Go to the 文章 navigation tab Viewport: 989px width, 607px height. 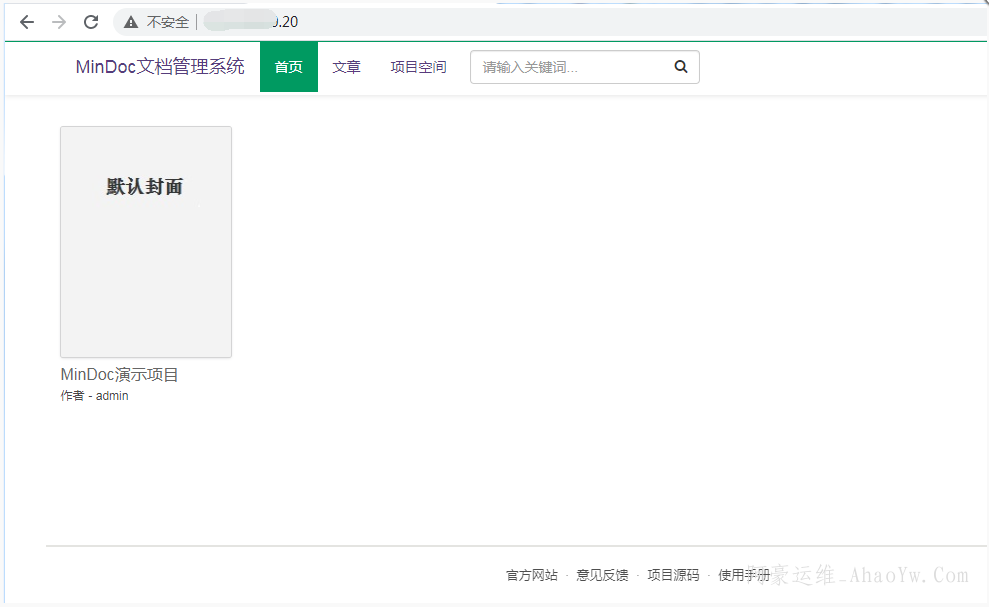click(346, 67)
